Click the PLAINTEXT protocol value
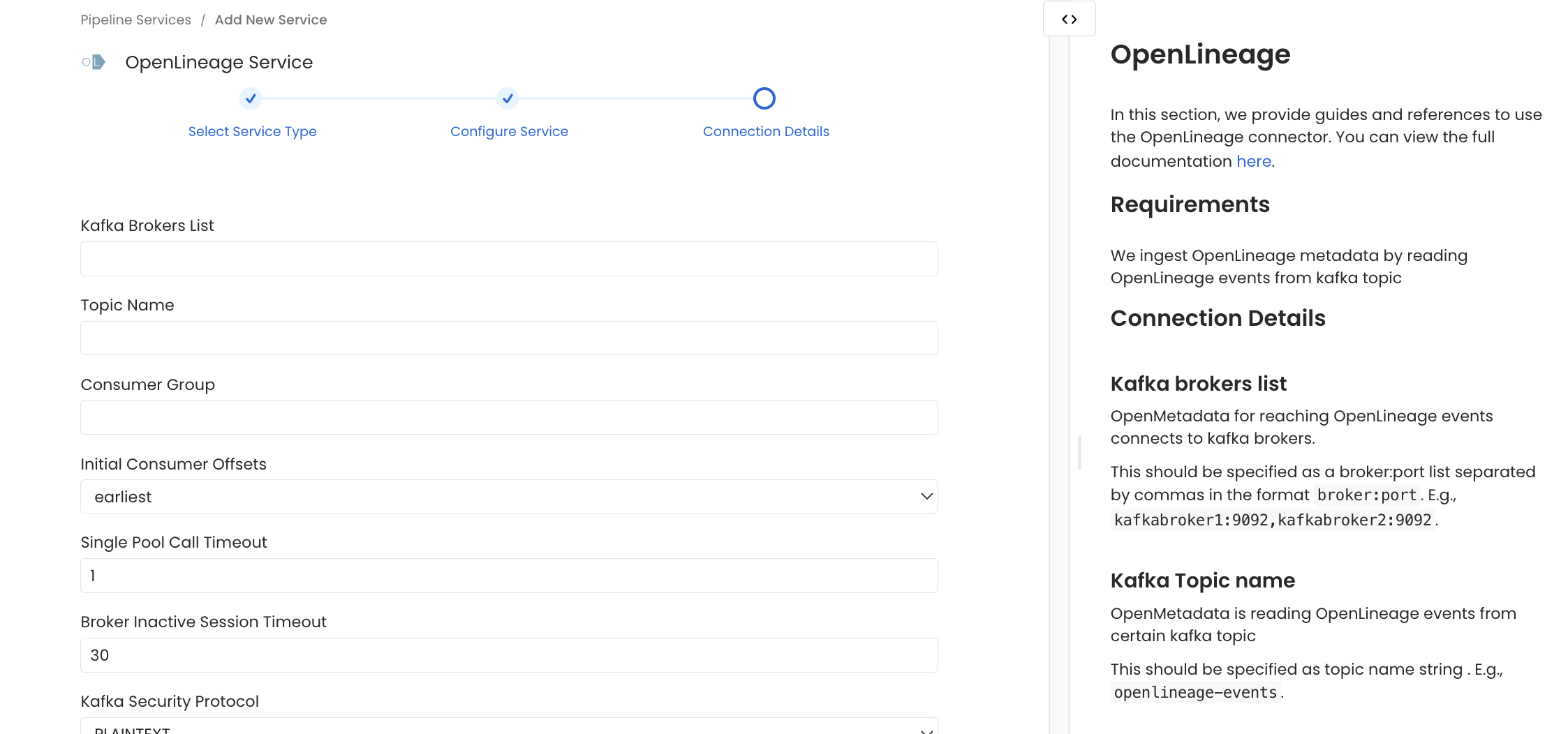This screenshot has height=734, width=1568. 131,730
